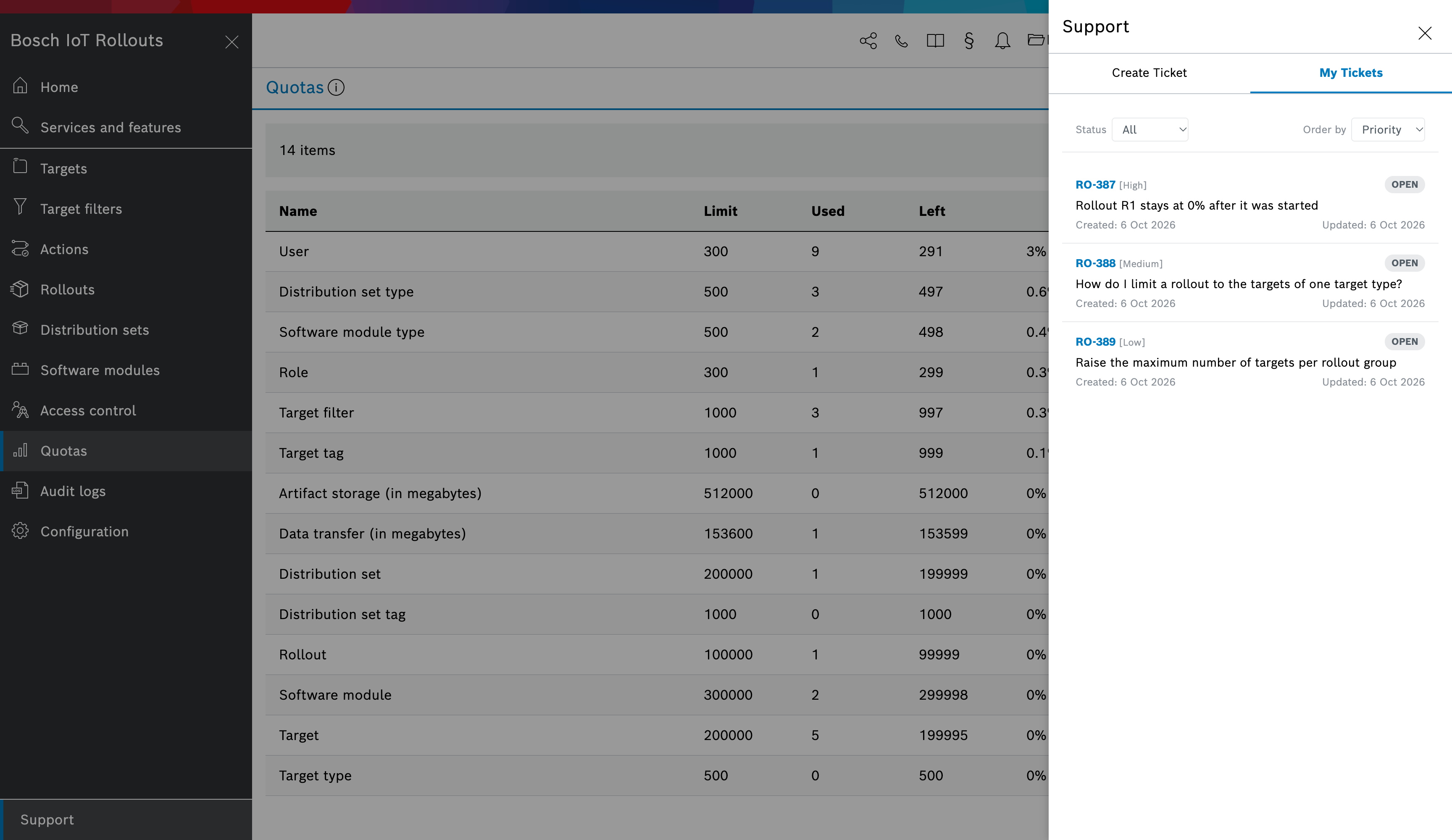1452x840 pixels.
Task: Click the Rollout quota row name
Action: click(302, 654)
